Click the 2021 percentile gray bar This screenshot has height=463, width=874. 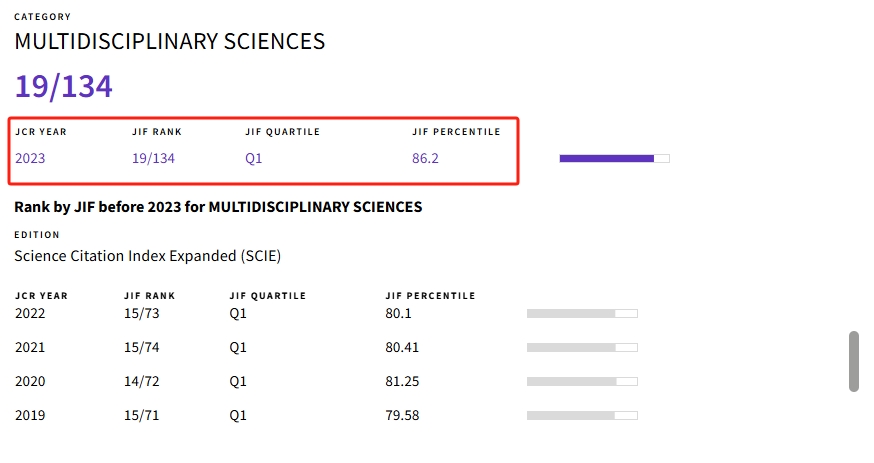(582, 348)
